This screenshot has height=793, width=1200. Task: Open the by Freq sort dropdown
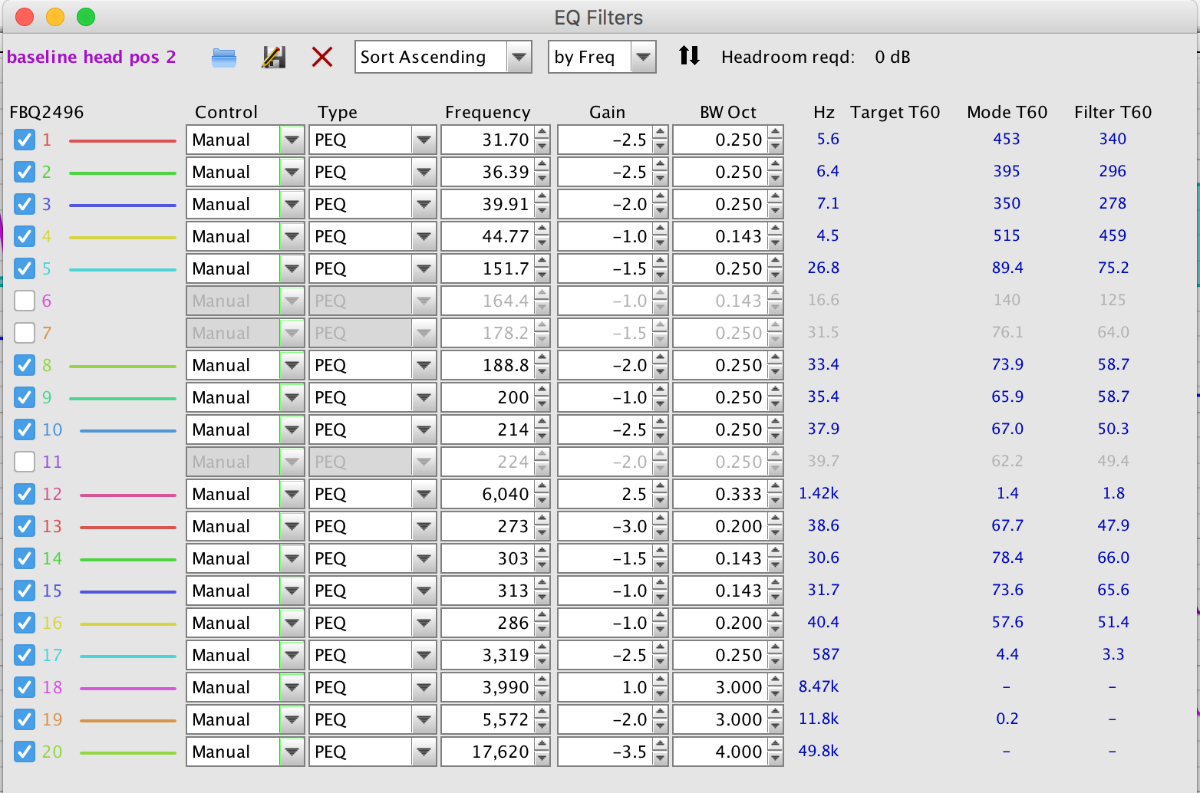(602, 57)
